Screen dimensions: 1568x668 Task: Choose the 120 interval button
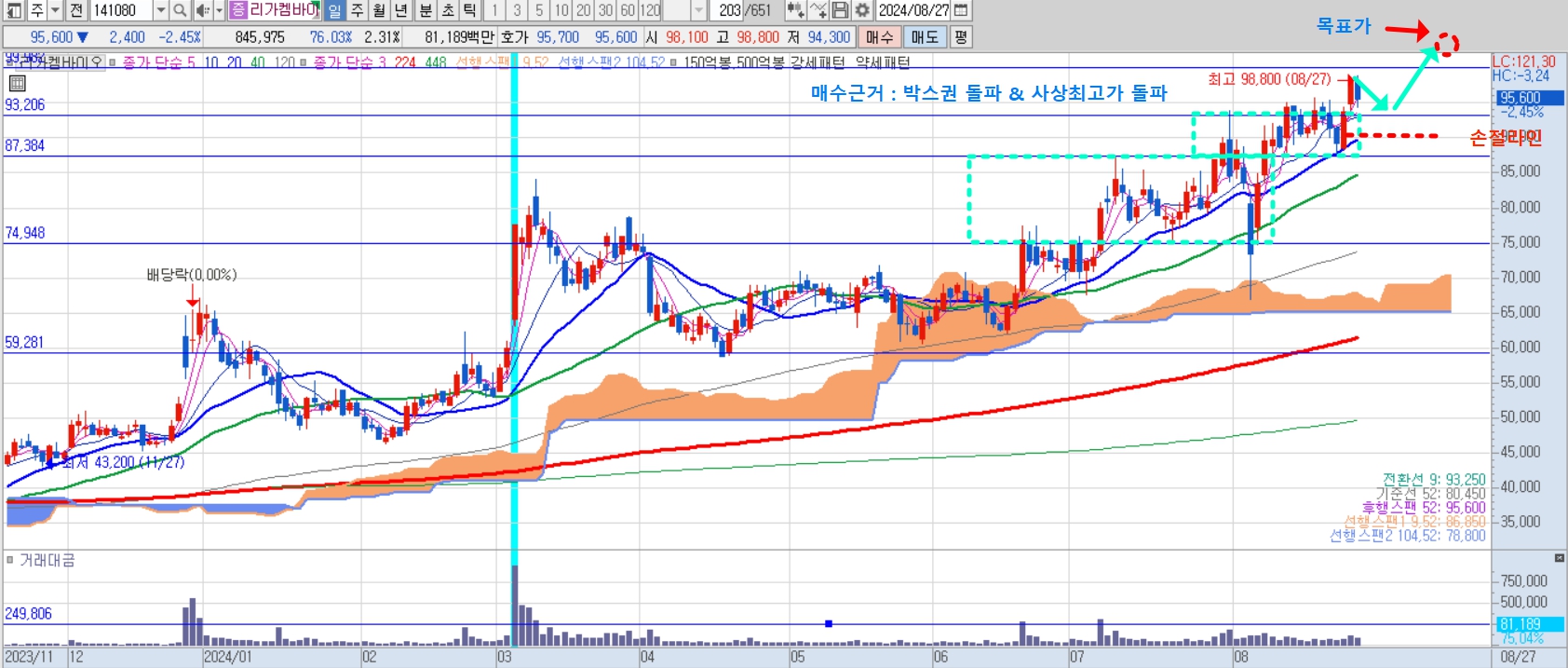point(651,10)
